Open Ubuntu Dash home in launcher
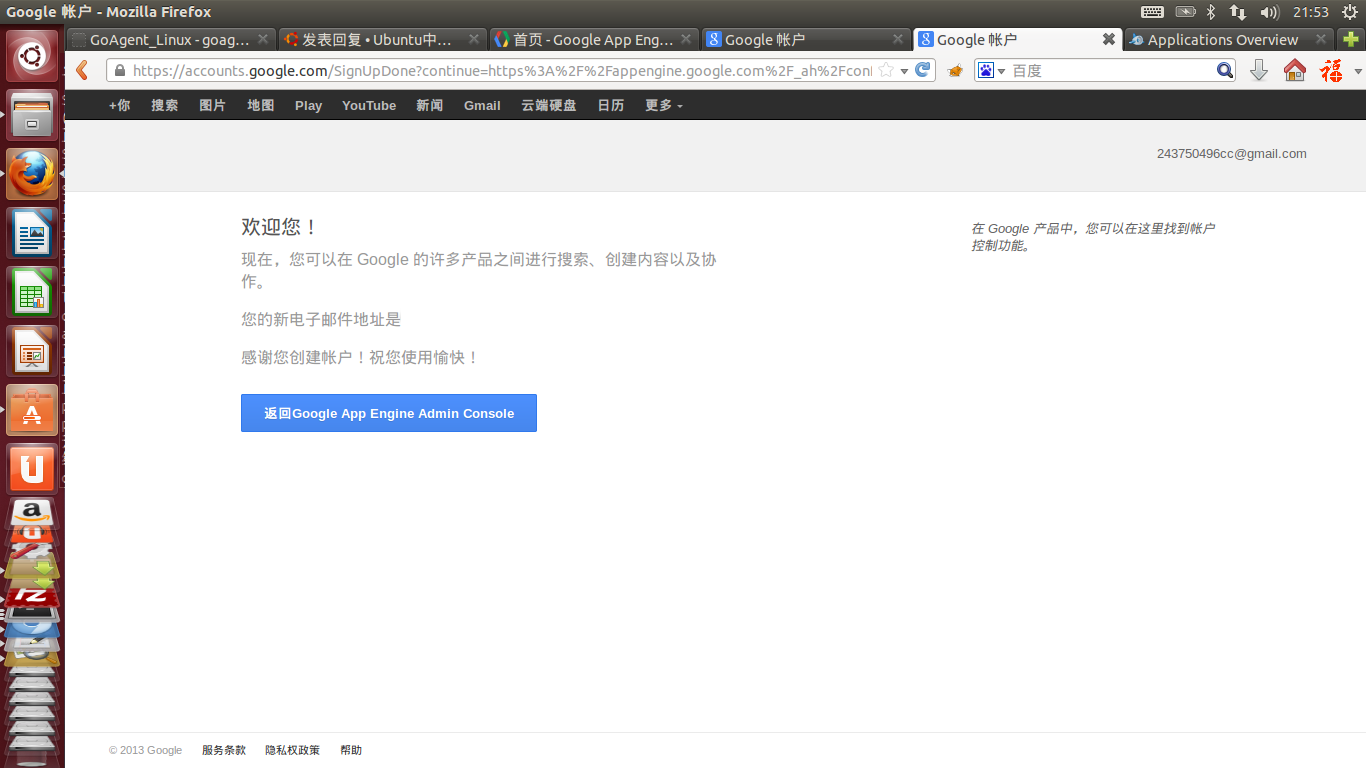Screen dimensions: 1366x768 coord(33,56)
